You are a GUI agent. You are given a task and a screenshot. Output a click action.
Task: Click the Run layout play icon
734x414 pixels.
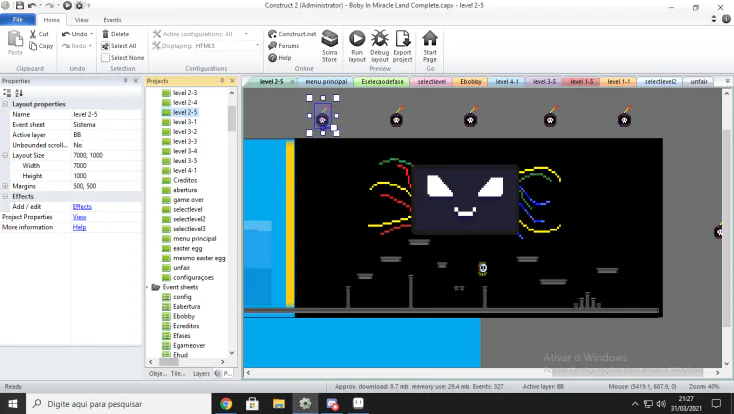pyautogui.click(x=357, y=39)
